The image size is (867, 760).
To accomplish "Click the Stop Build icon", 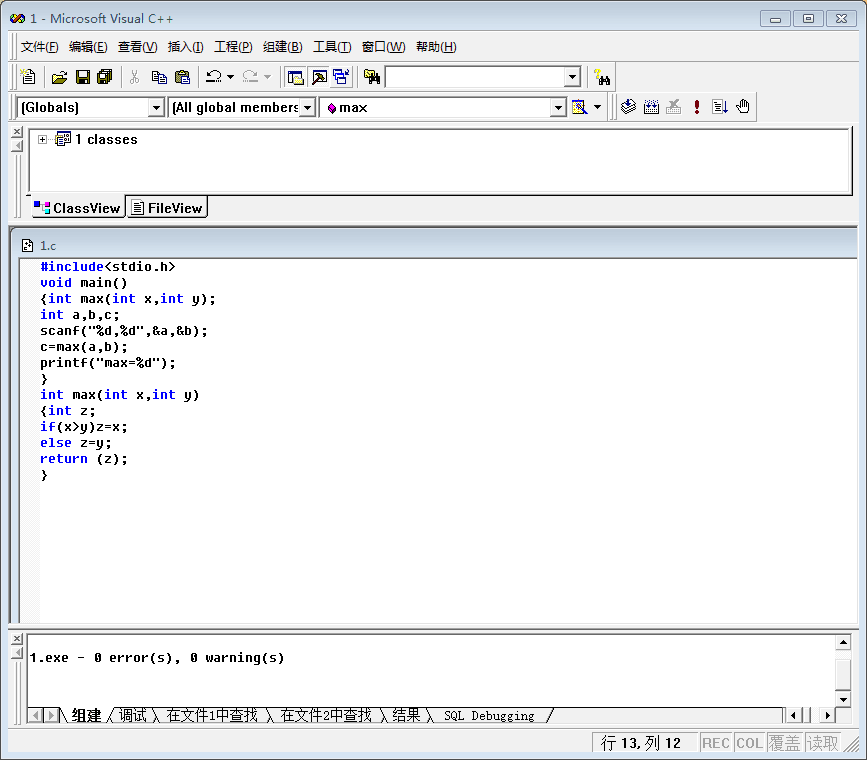I will pos(673,107).
